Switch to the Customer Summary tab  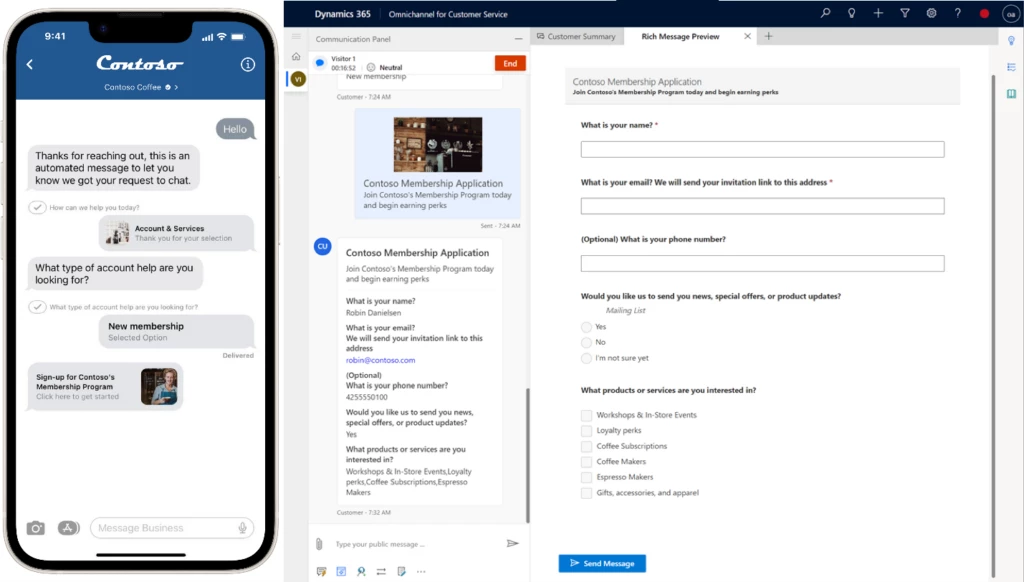[x=577, y=34]
